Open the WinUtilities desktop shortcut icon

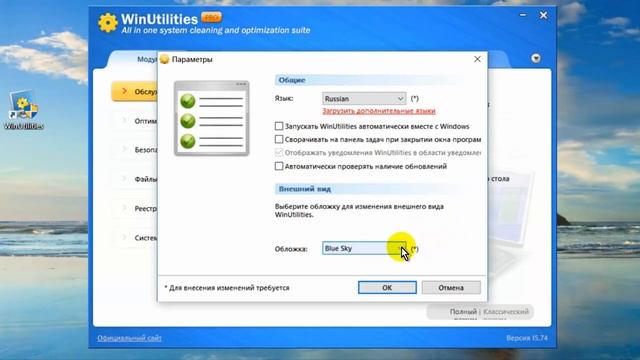[24, 109]
